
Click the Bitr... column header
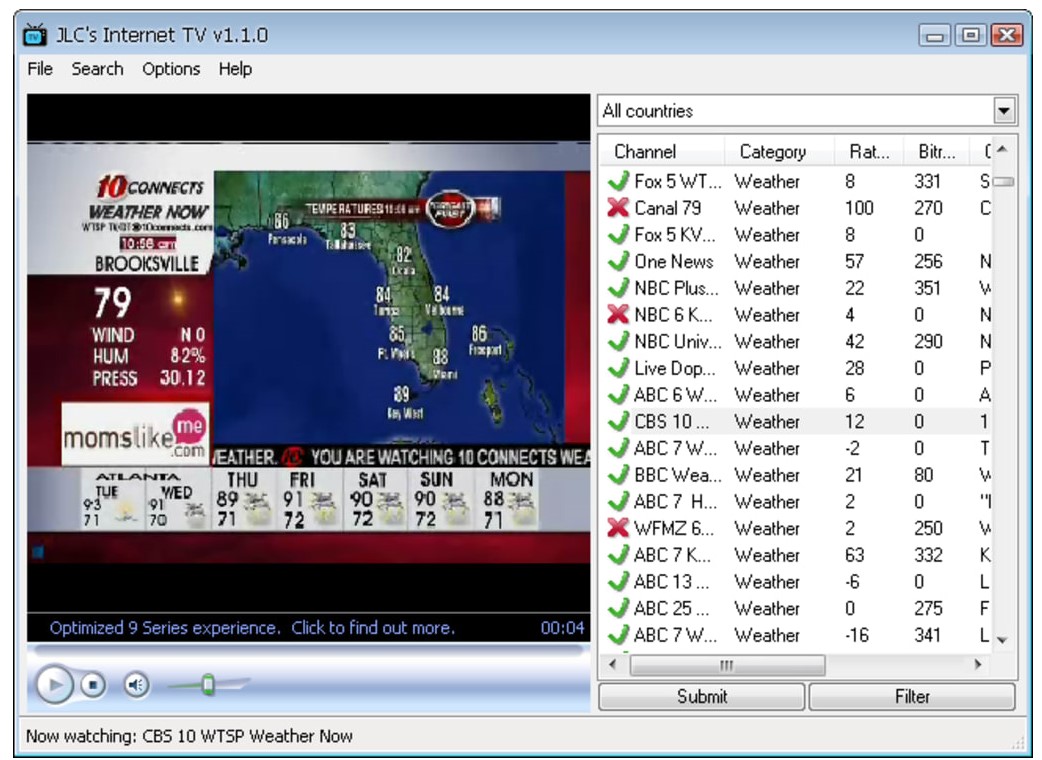(x=937, y=151)
